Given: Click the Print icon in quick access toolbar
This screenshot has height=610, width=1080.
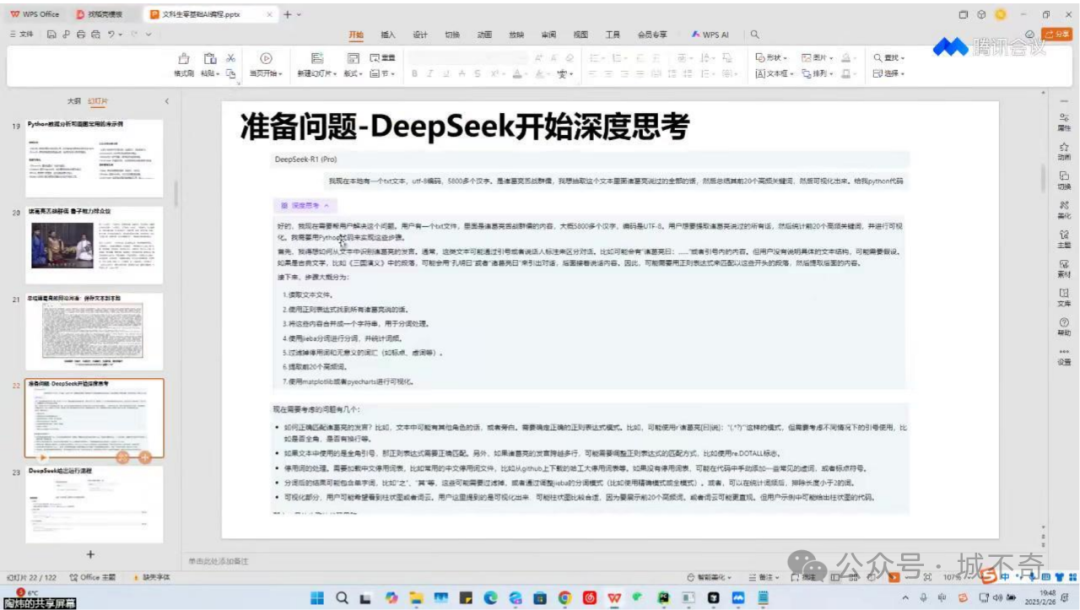Looking at the screenshot, I should (x=81, y=34).
